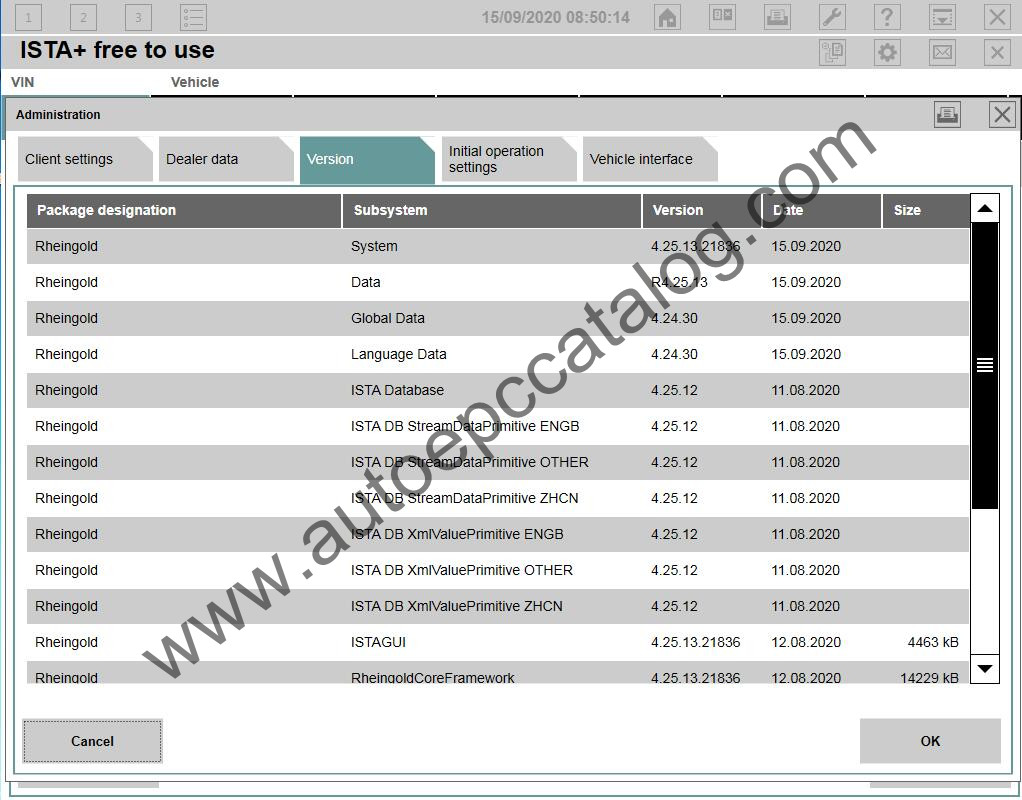1022x800 pixels.
Task: Open the gear settings icon
Action: click(x=887, y=52)
